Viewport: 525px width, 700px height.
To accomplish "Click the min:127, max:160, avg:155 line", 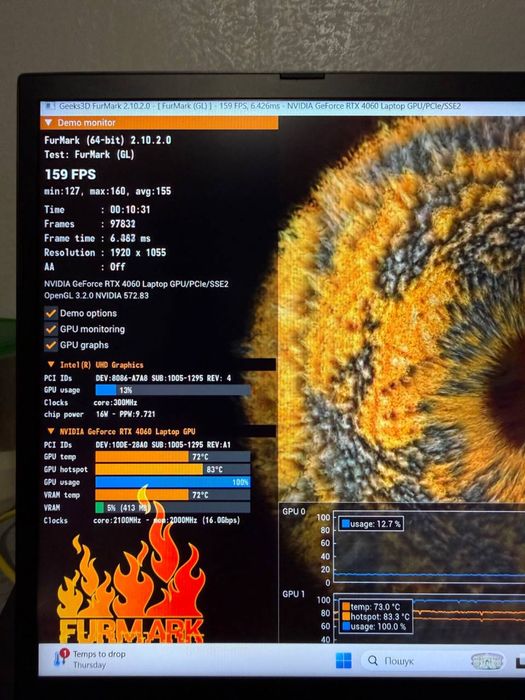I will pos(108,192).
